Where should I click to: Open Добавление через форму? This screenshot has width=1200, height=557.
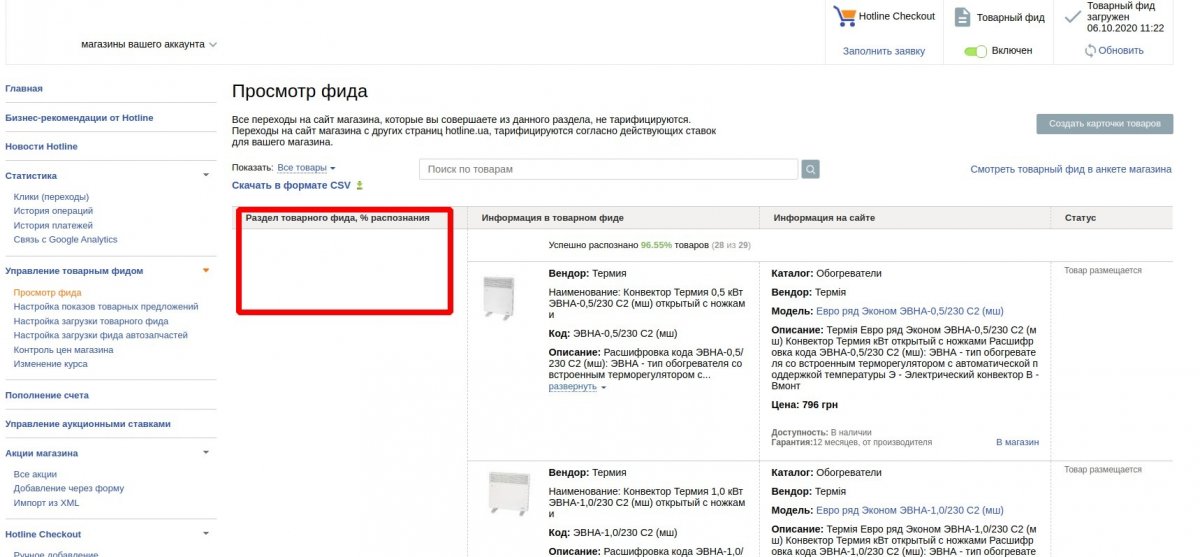(69, 488)
